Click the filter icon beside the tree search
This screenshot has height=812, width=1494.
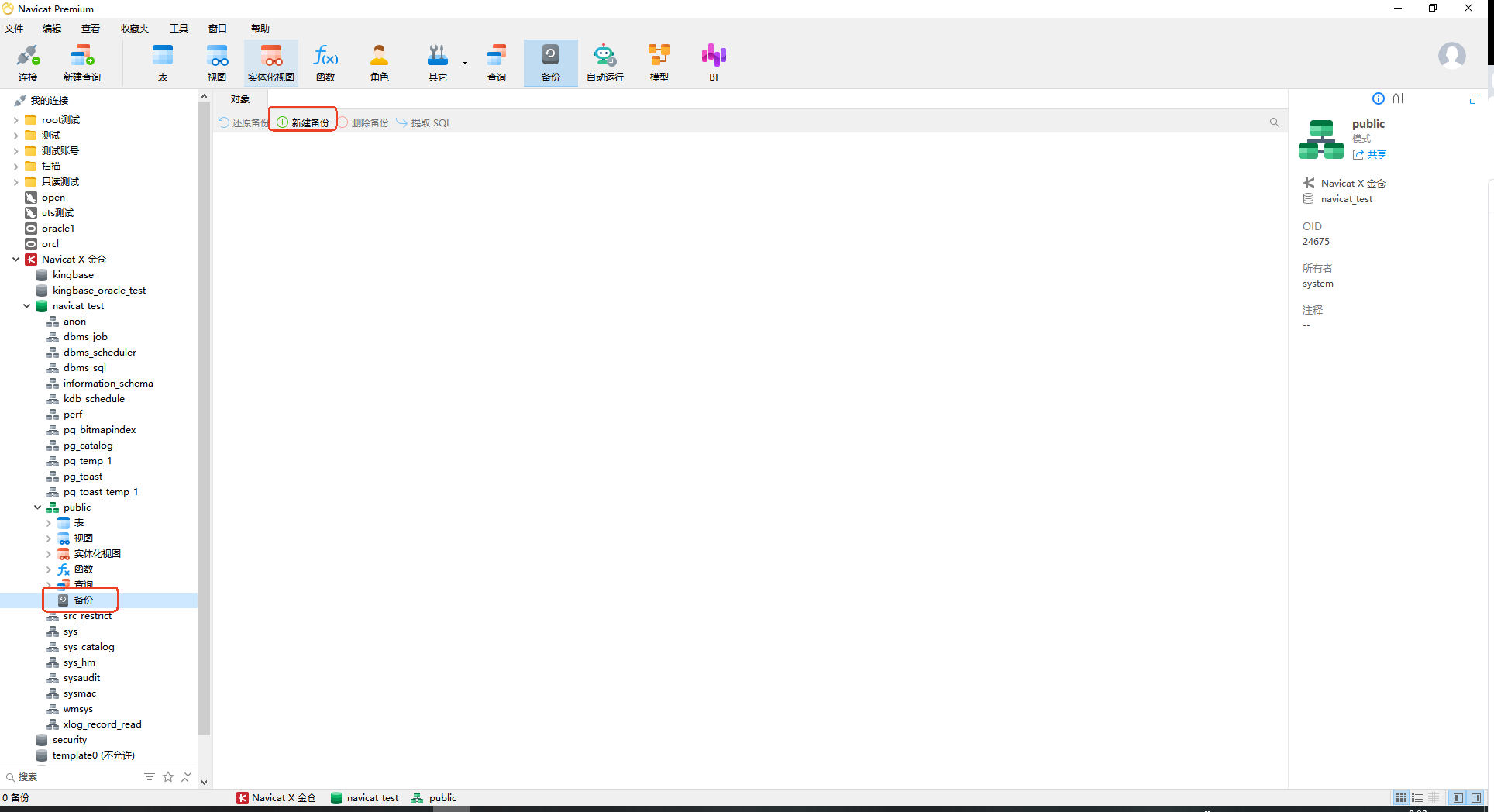pyautogui.click(x=150, y=776)
